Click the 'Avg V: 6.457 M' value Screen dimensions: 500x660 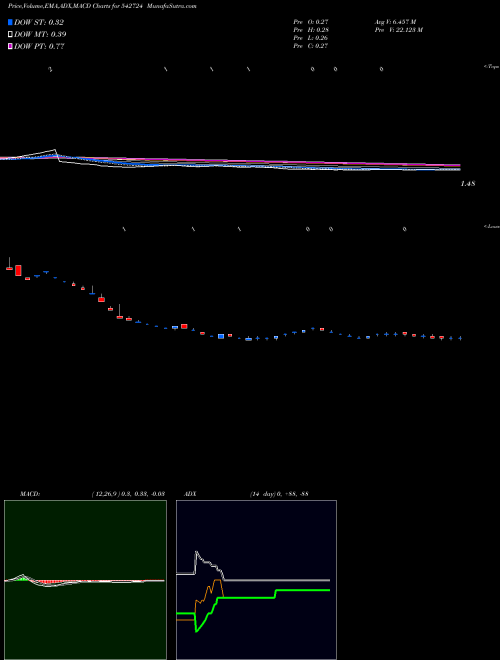coord(395,22)
